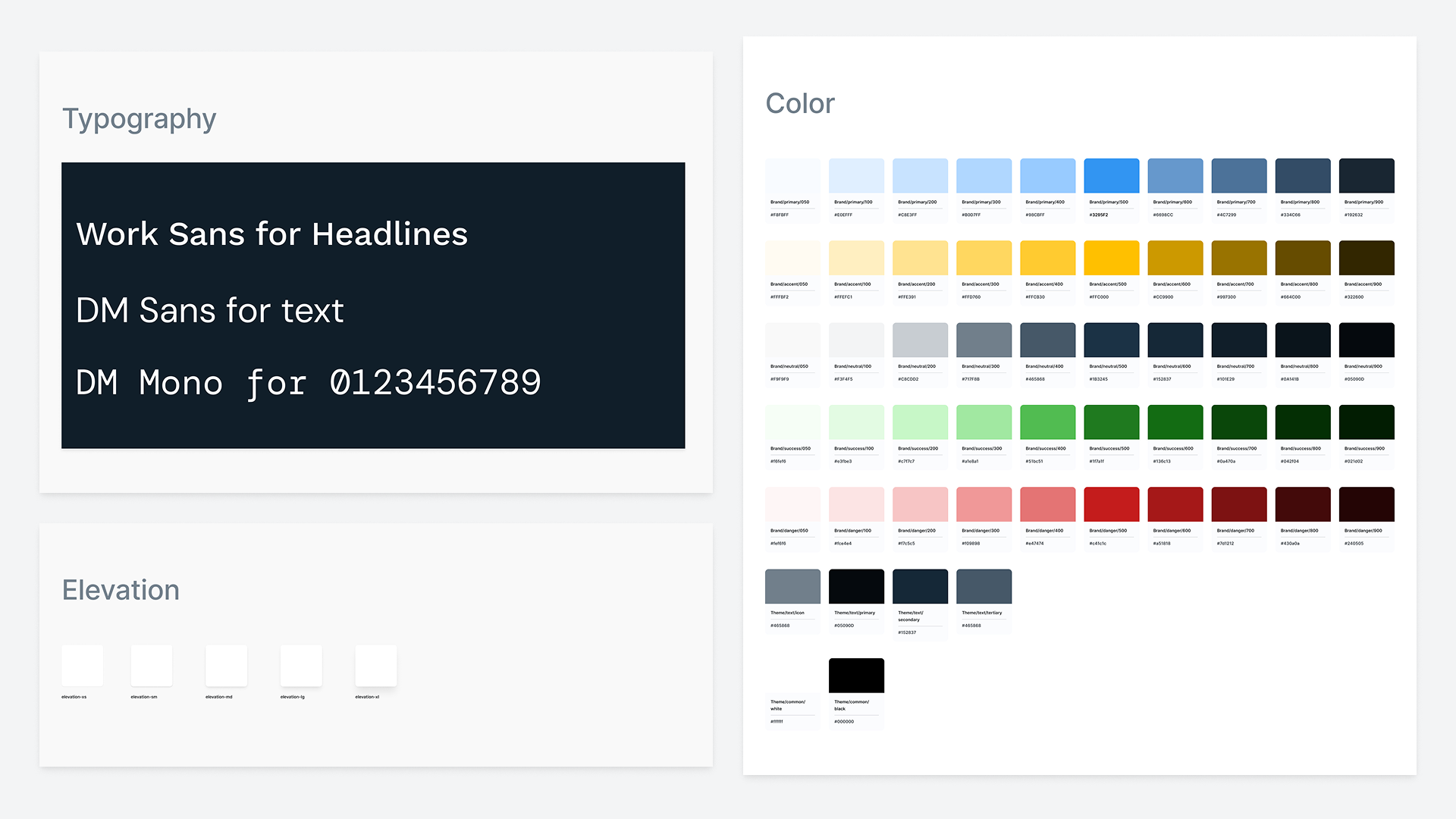Click the Brand/danger/200 light pink swatch

[920, 504]
